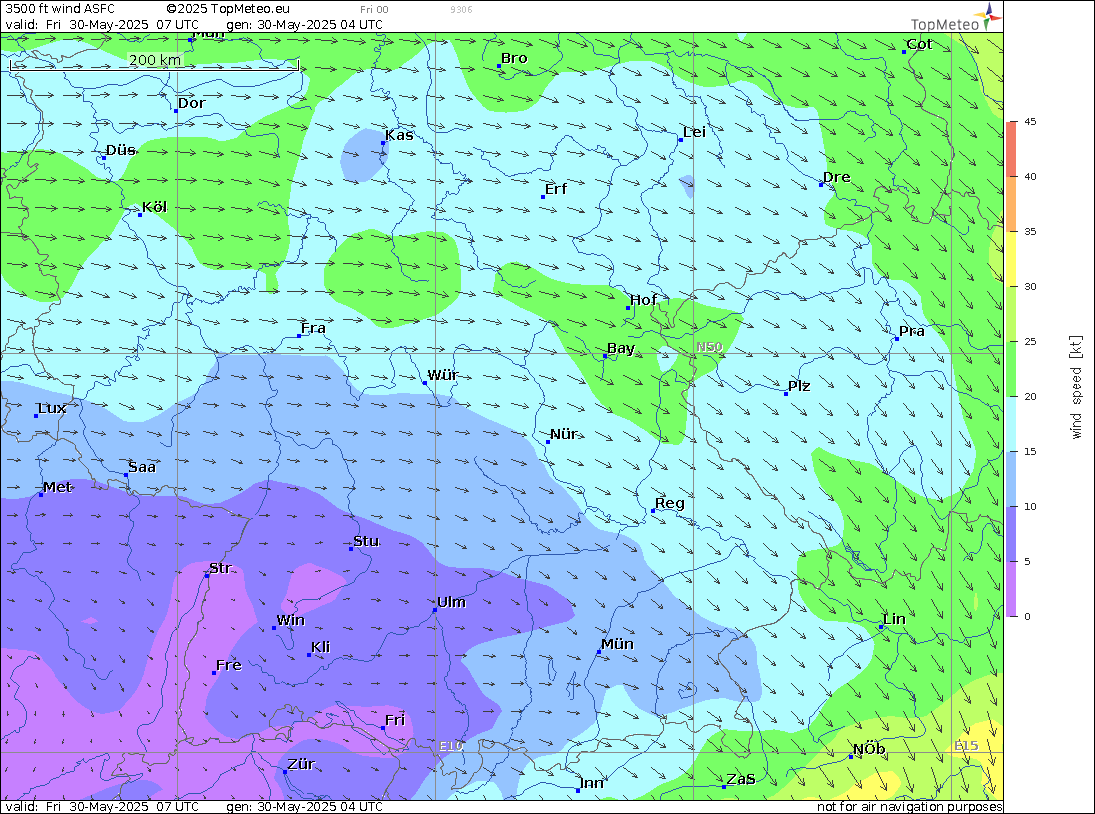
Task: Click the Köl city label
Action: pos(154,207)
